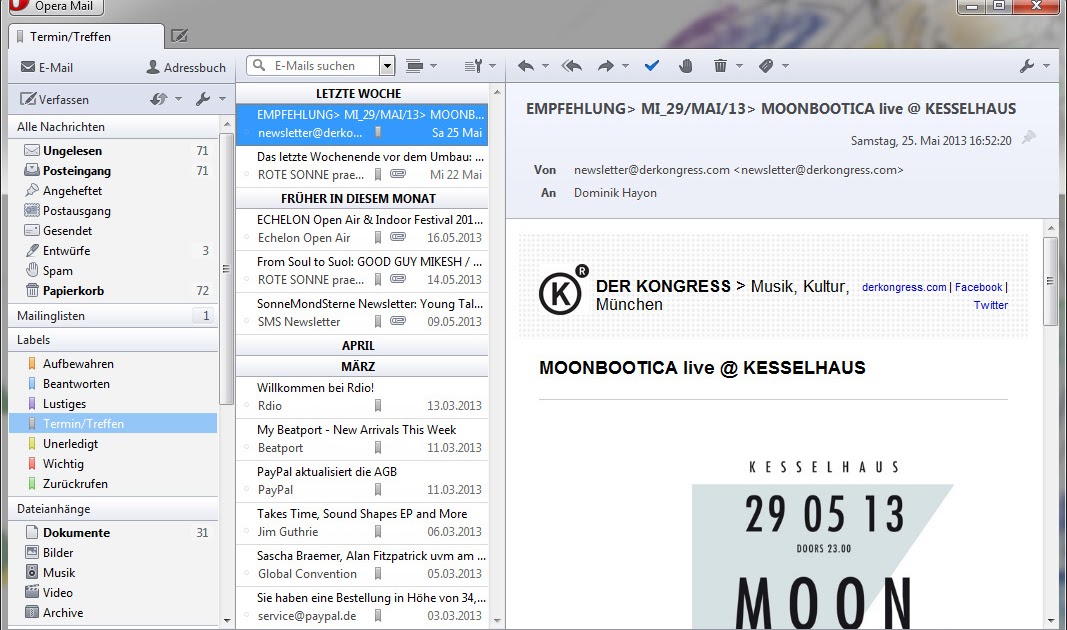
Task: Open Dokumente attachments view
Action: 112,533
